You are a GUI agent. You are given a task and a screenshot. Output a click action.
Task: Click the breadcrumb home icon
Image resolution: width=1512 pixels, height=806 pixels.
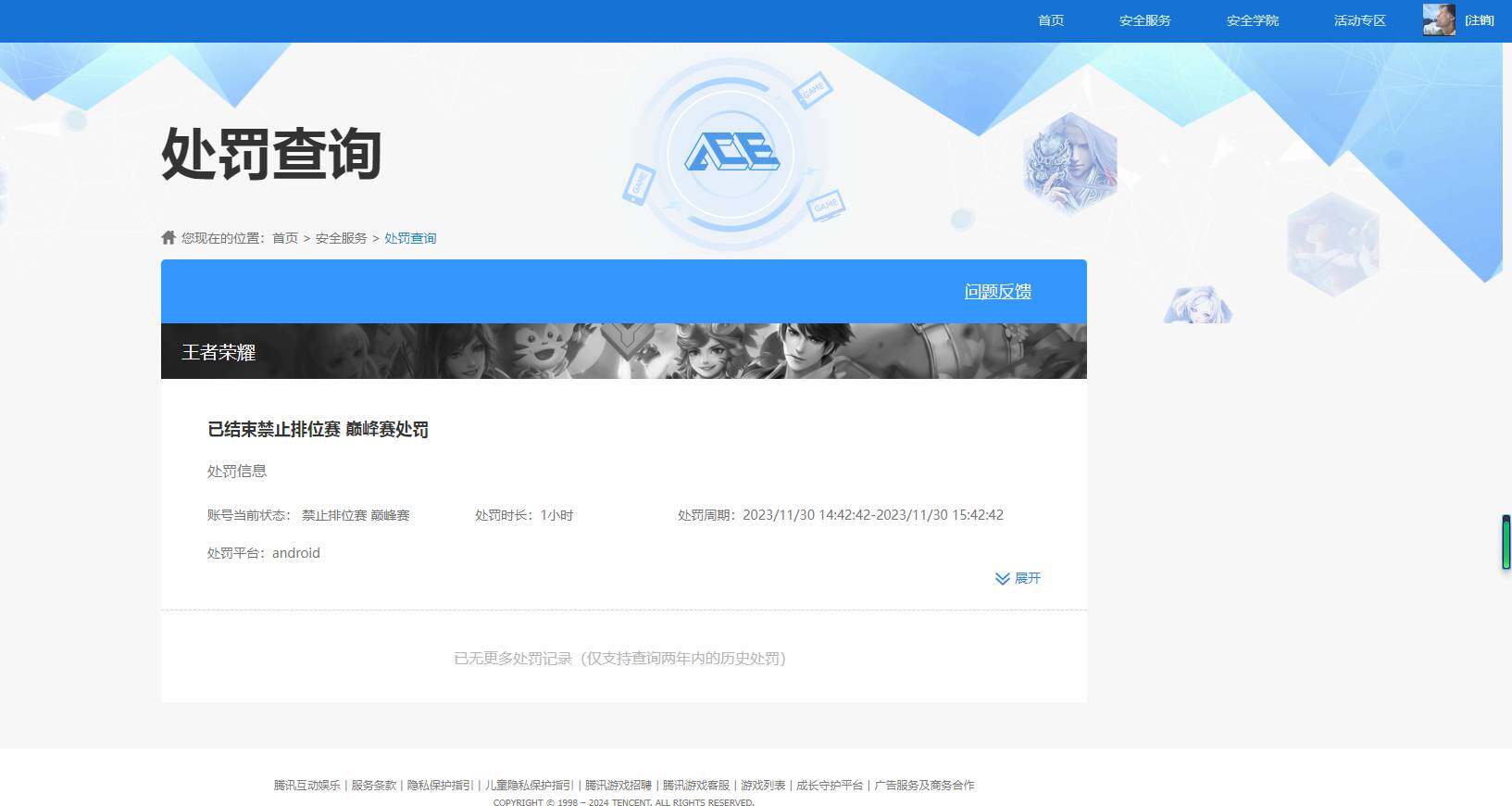click(x=169, y=237)
